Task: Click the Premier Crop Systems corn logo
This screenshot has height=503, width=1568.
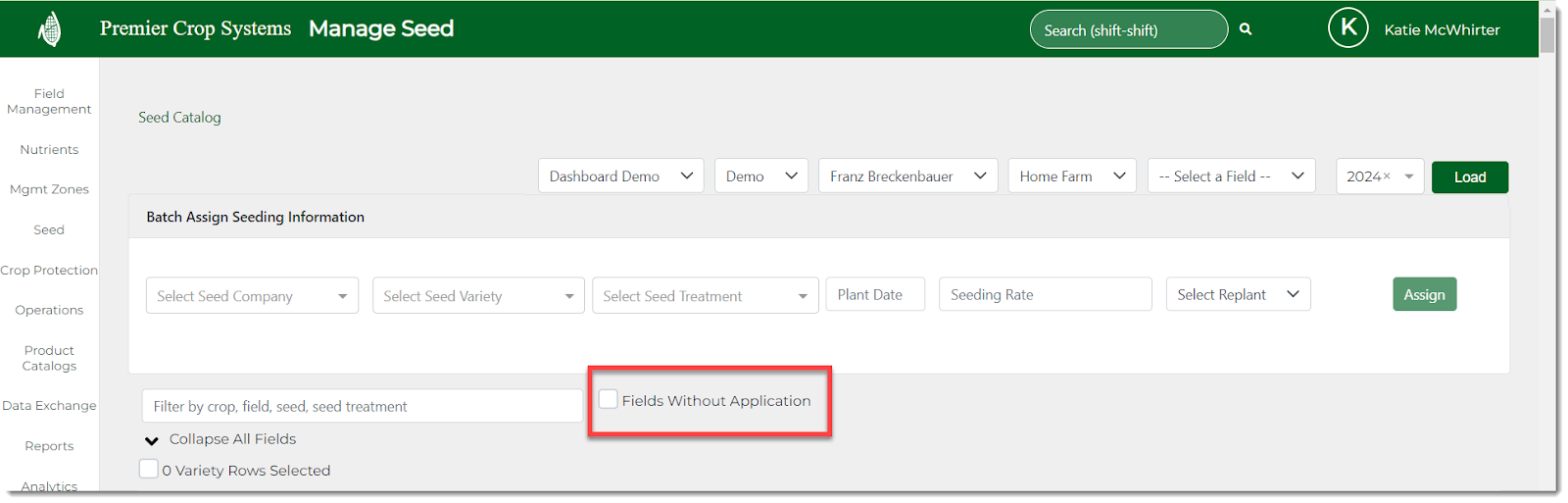Action: click(49, 29)
